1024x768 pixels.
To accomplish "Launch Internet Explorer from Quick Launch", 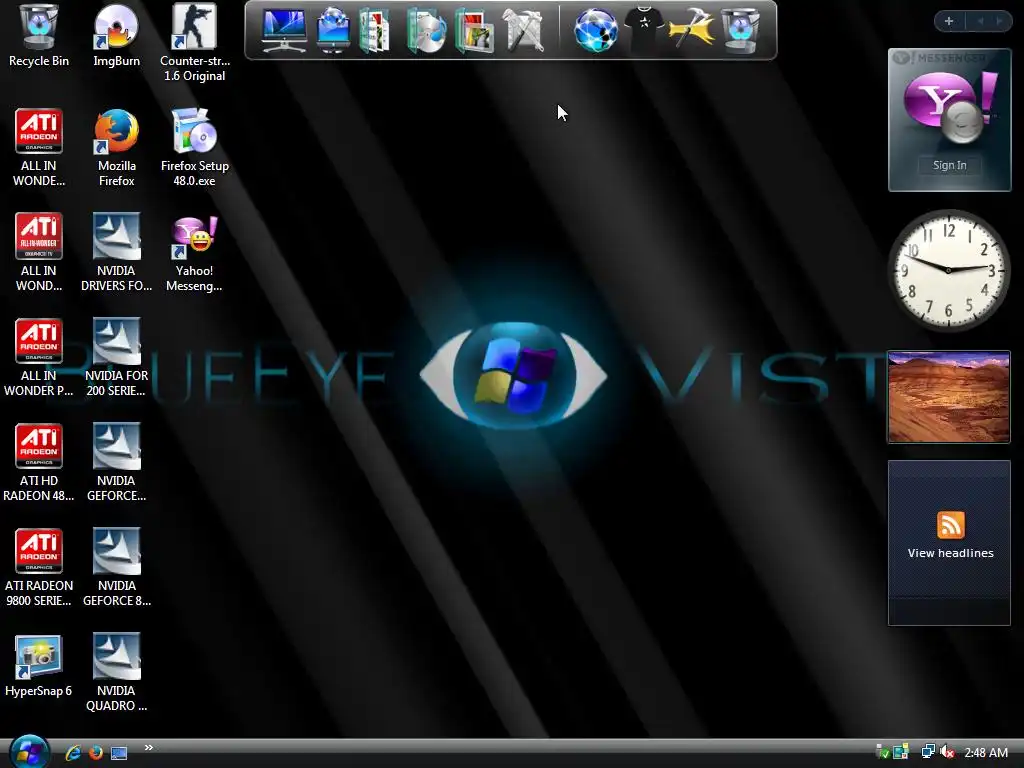I will pyautogui.click(x=73, y=753).
